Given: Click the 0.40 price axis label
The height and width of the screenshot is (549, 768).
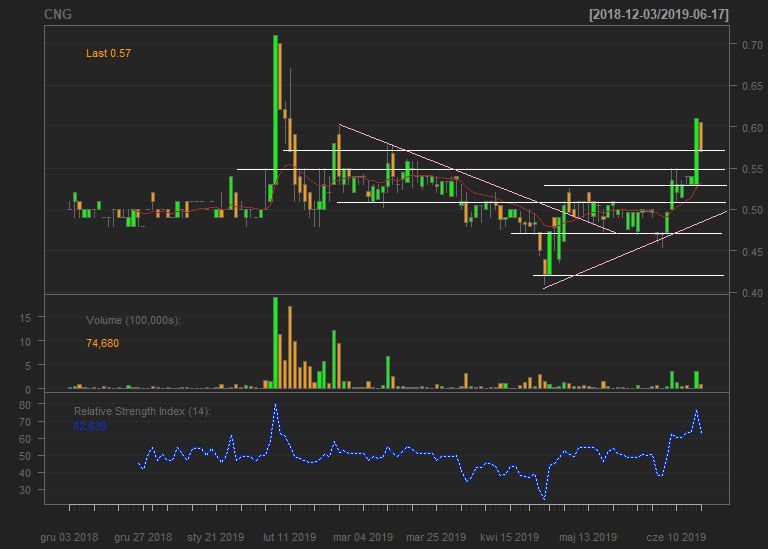Looking at the screenshot, I should tap(752, 293).
